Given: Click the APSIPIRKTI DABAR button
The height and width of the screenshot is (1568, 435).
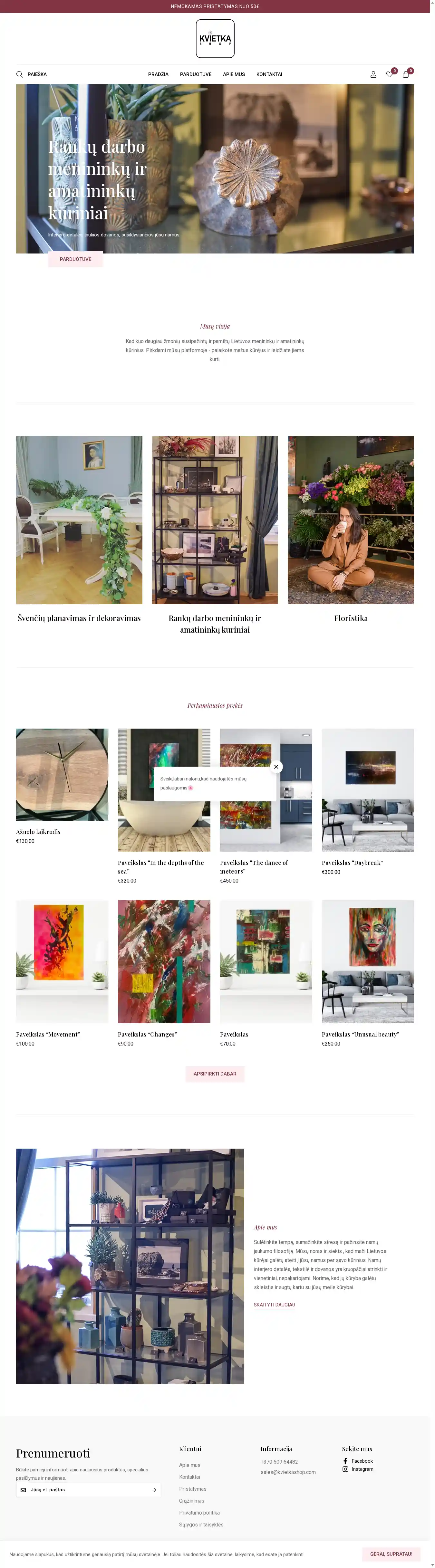Looking at the screenshot, I should [215, 1074].
